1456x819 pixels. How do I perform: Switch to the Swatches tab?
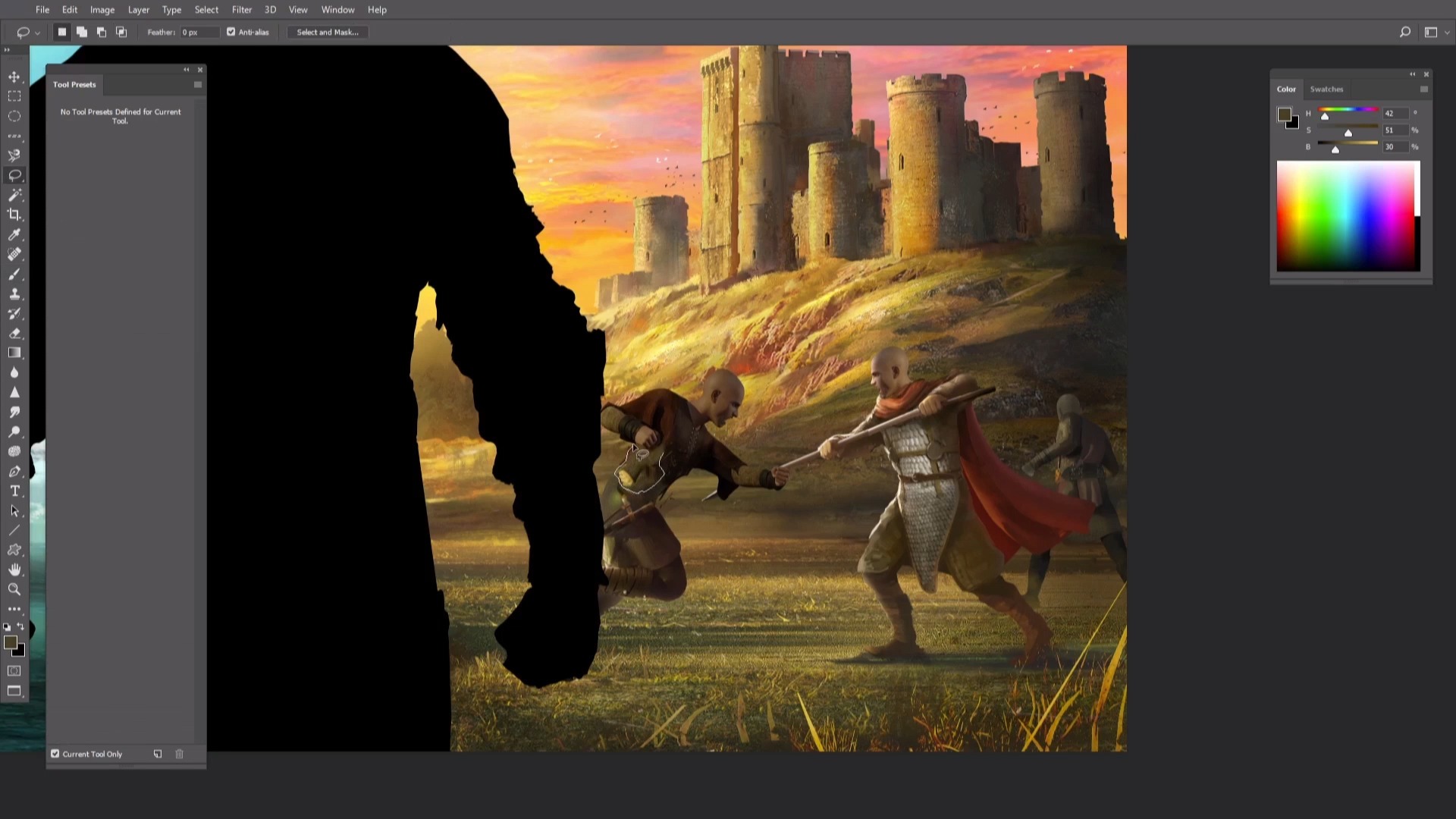tap(1326, 89)
